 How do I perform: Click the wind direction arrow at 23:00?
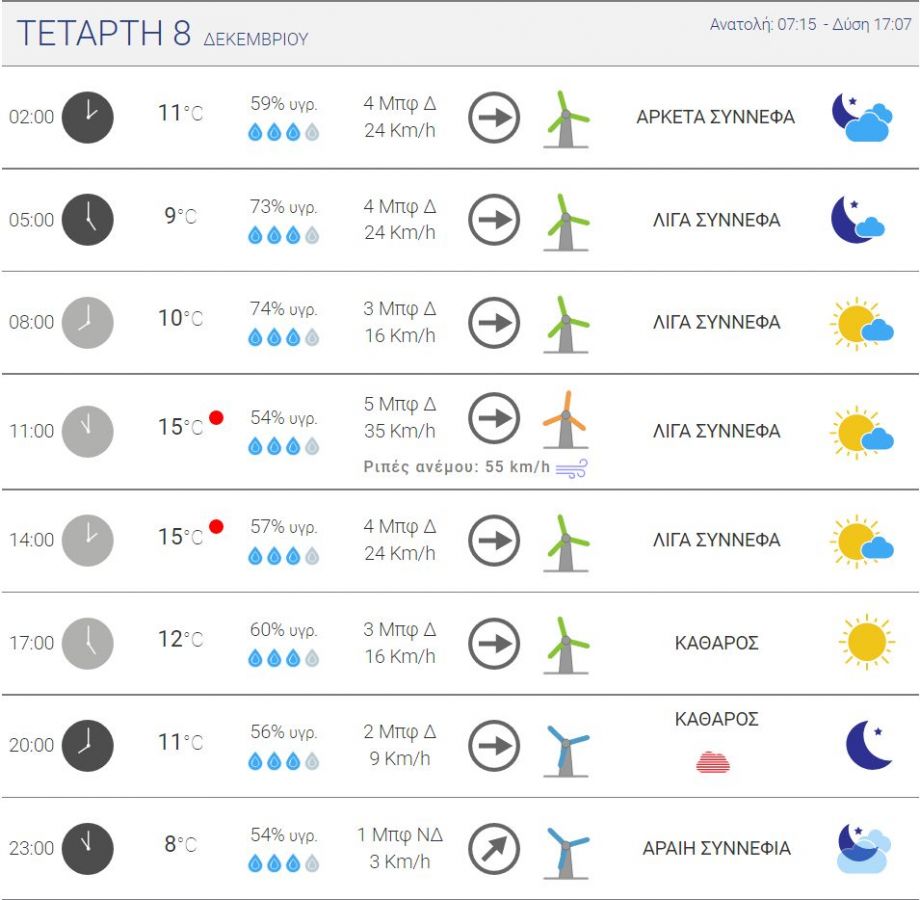pos(494,849)
